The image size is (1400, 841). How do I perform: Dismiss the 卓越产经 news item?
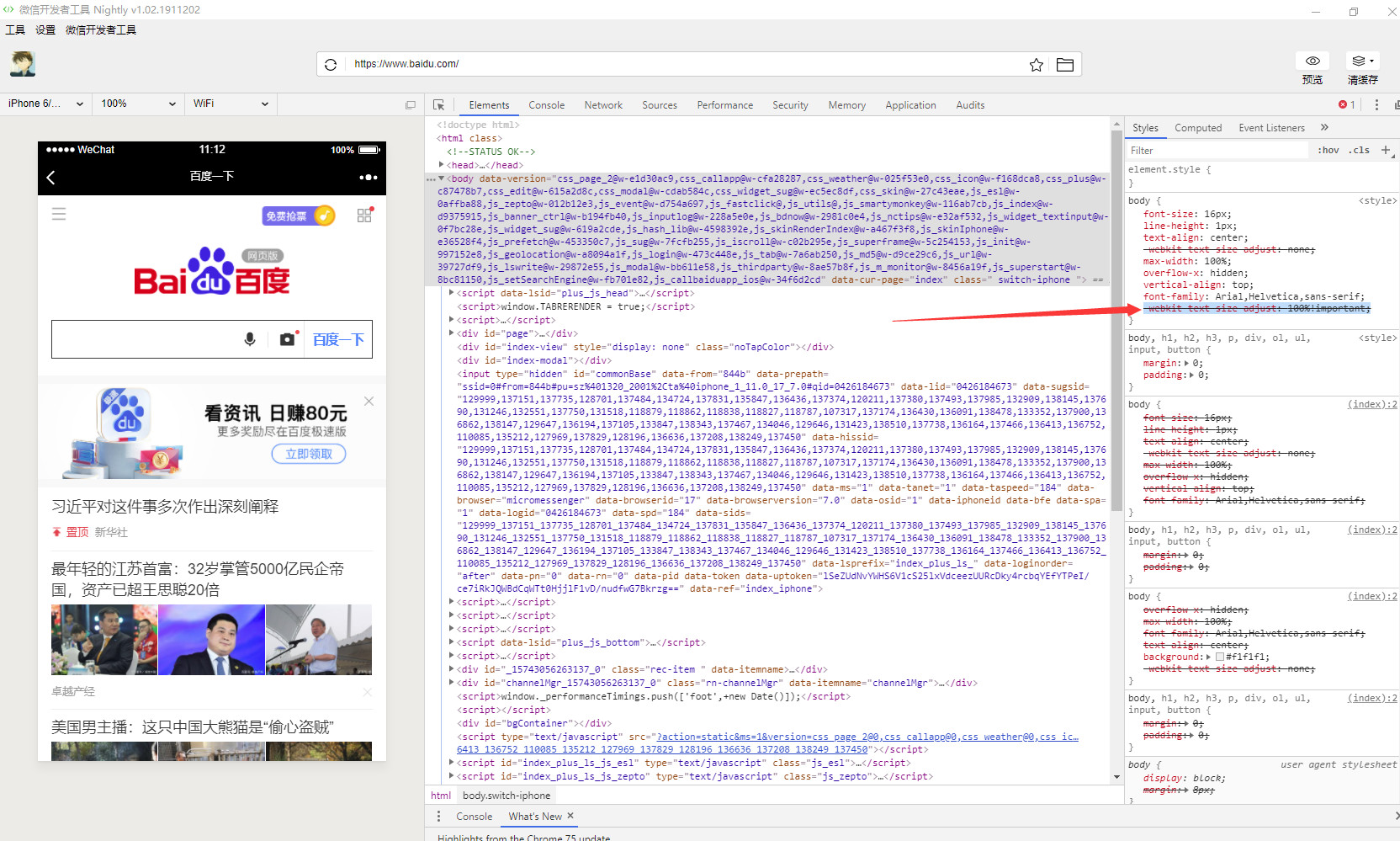point(367,692)
